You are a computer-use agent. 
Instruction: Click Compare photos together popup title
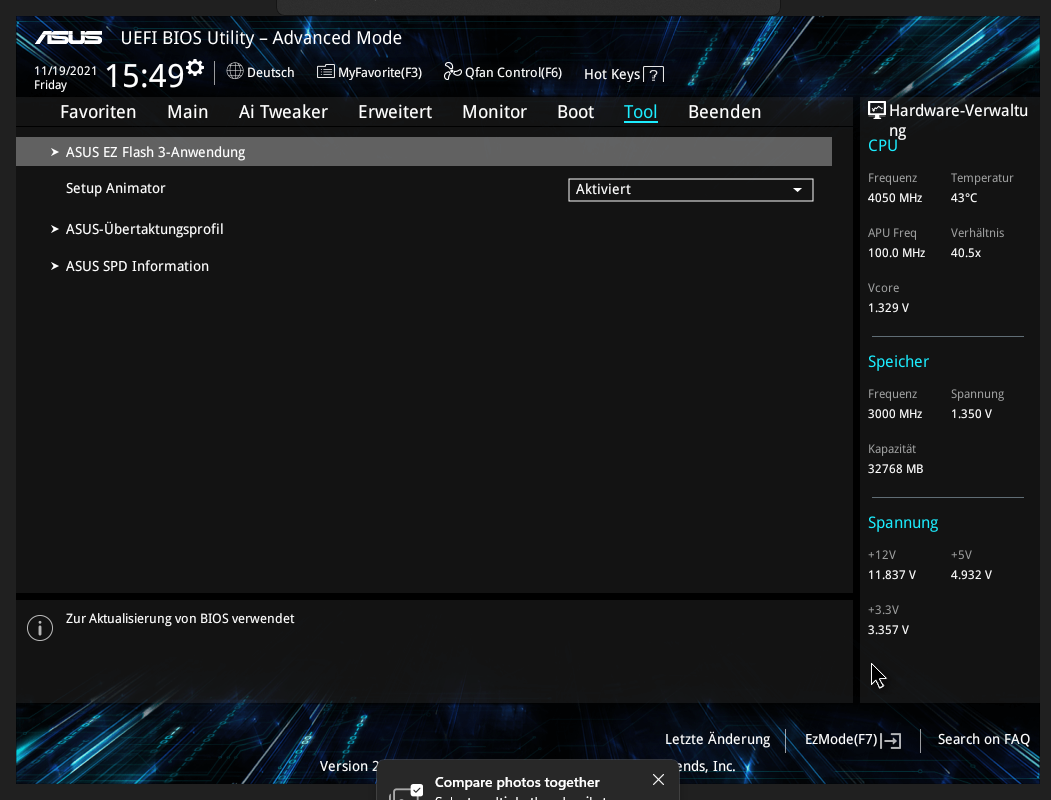pyautogui.click(x=517, y=782)
